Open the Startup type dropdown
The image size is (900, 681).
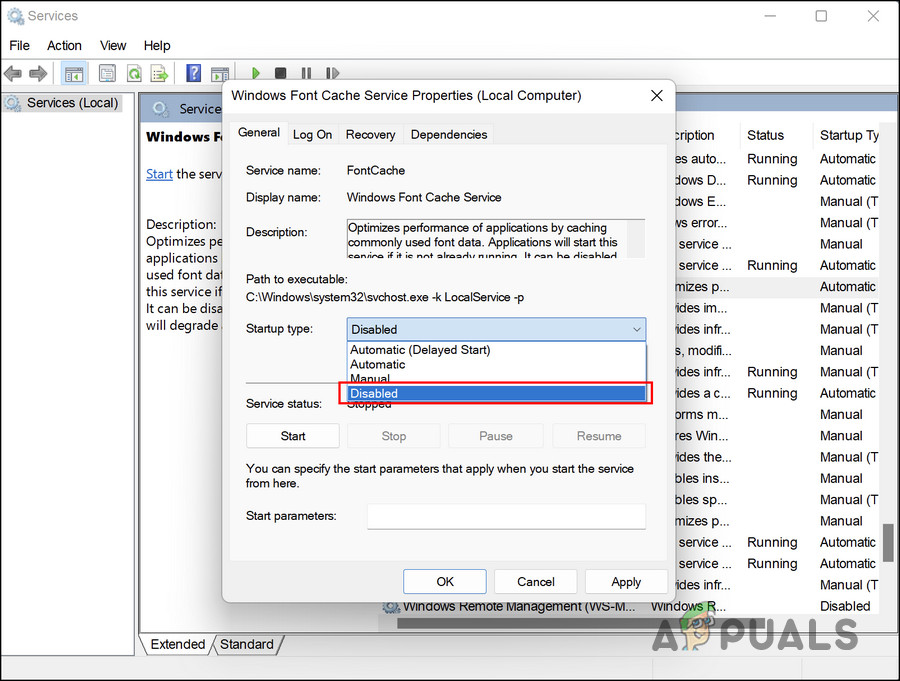[637, 329]
